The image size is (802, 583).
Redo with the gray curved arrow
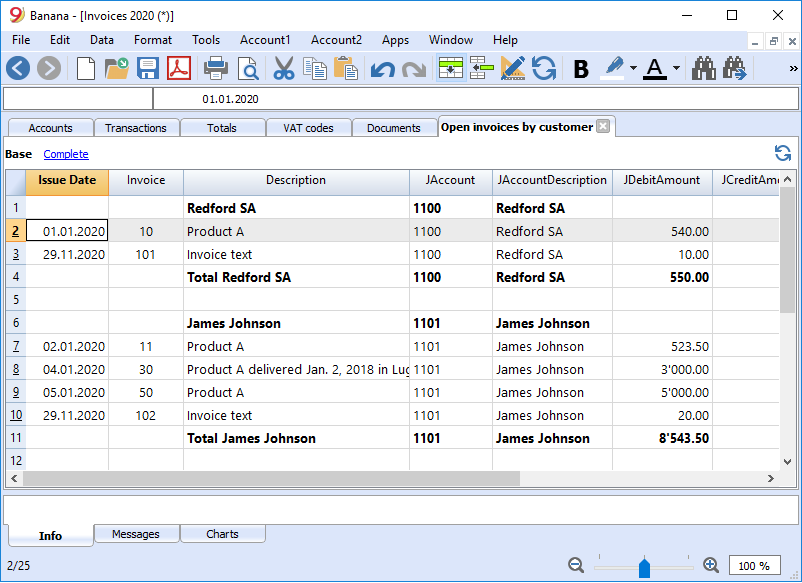414,68
